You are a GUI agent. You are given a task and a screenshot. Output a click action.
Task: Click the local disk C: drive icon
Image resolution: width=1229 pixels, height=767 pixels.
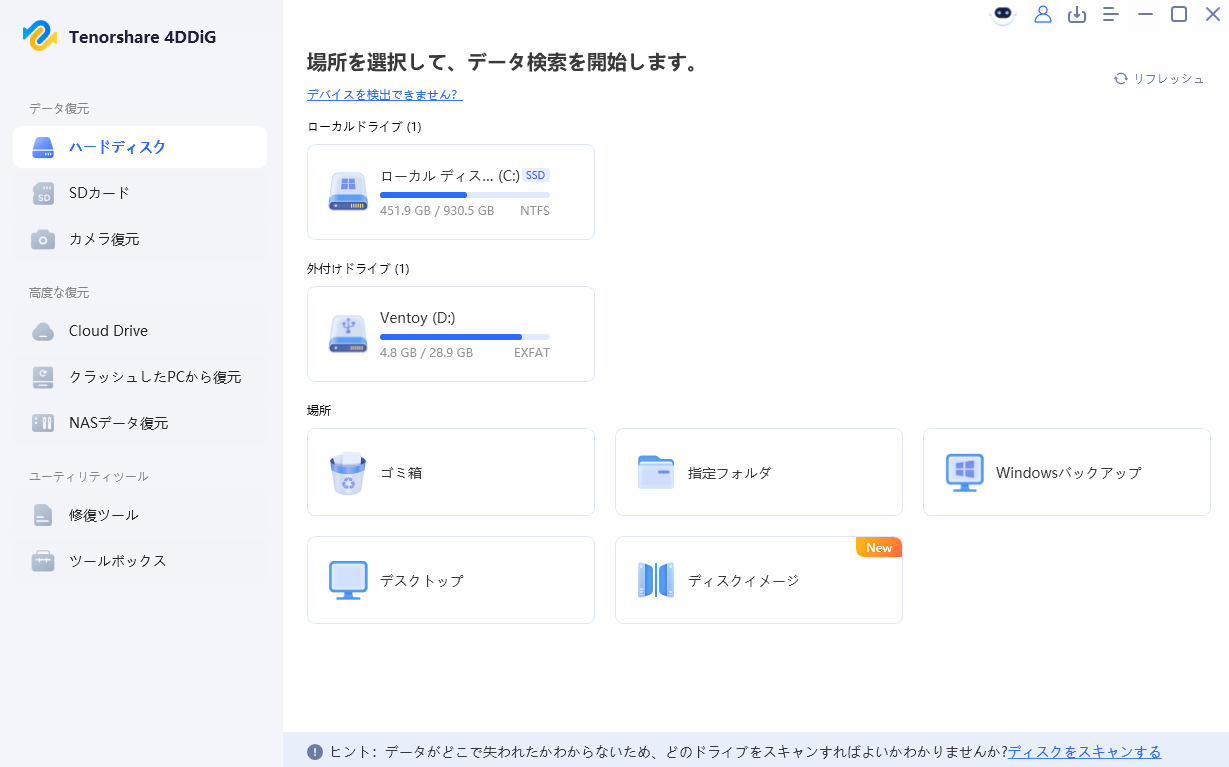(x=348, y=191)
